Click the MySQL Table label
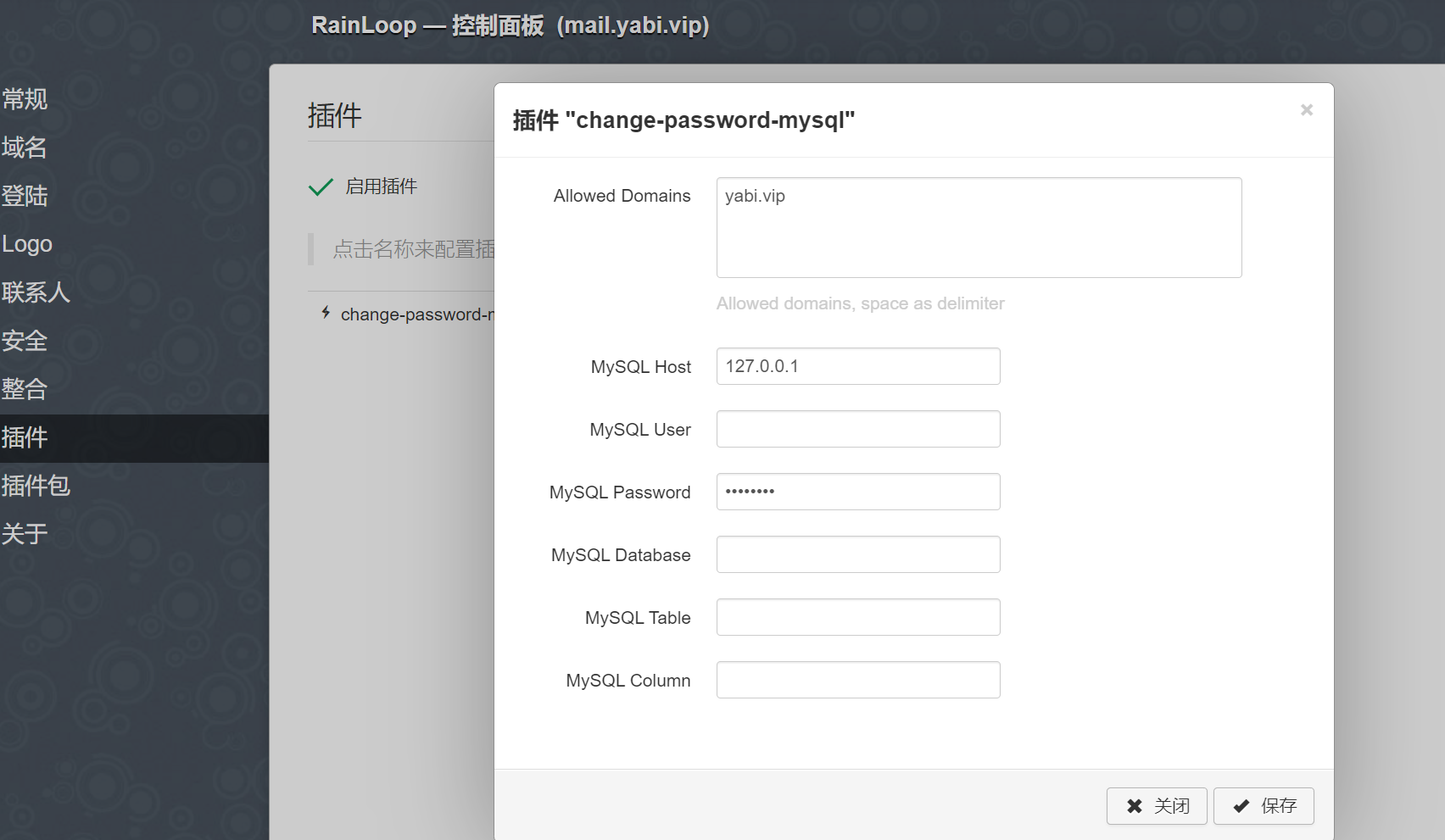 [638, 618]
